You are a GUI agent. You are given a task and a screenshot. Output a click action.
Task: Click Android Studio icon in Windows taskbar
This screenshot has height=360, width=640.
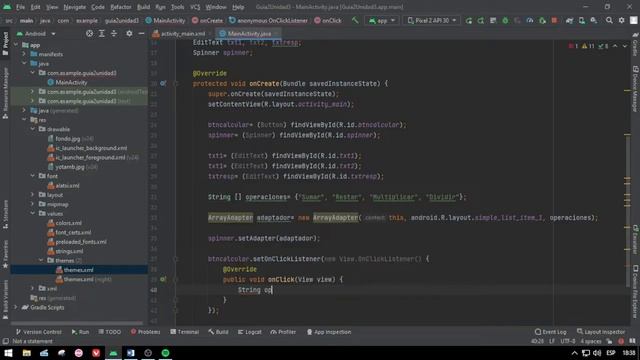click(113, 353)
